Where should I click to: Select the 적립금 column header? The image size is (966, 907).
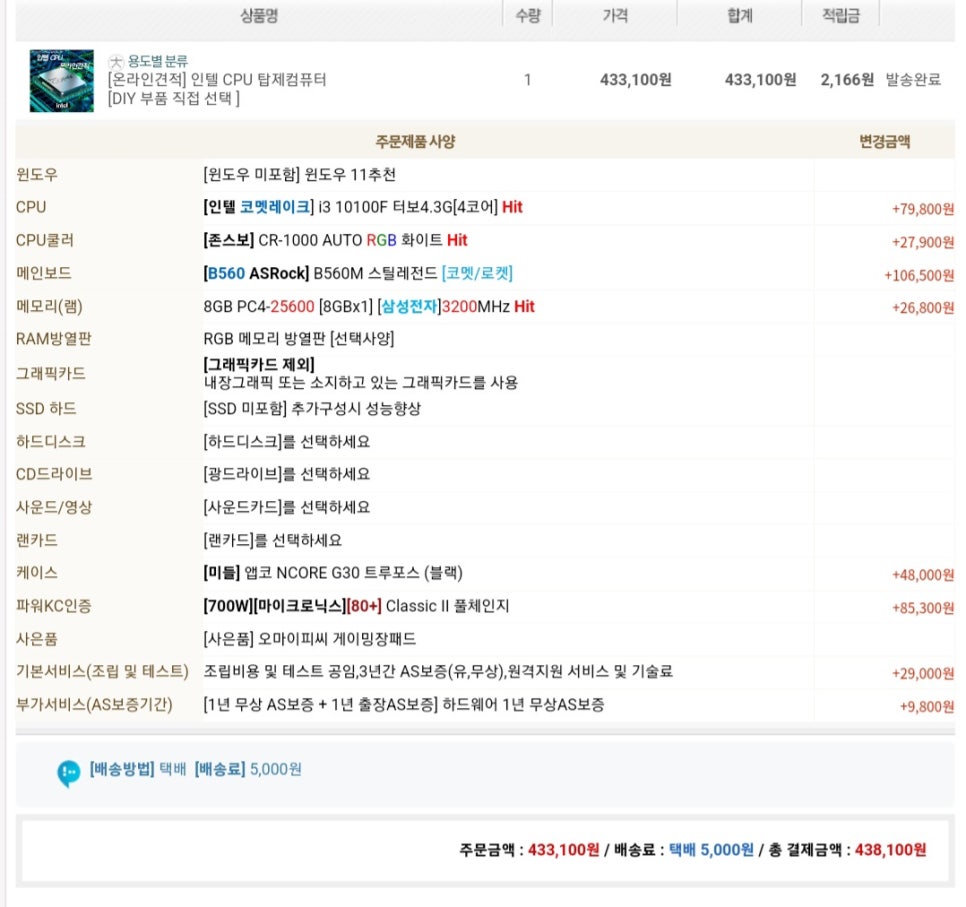[840, 15]
